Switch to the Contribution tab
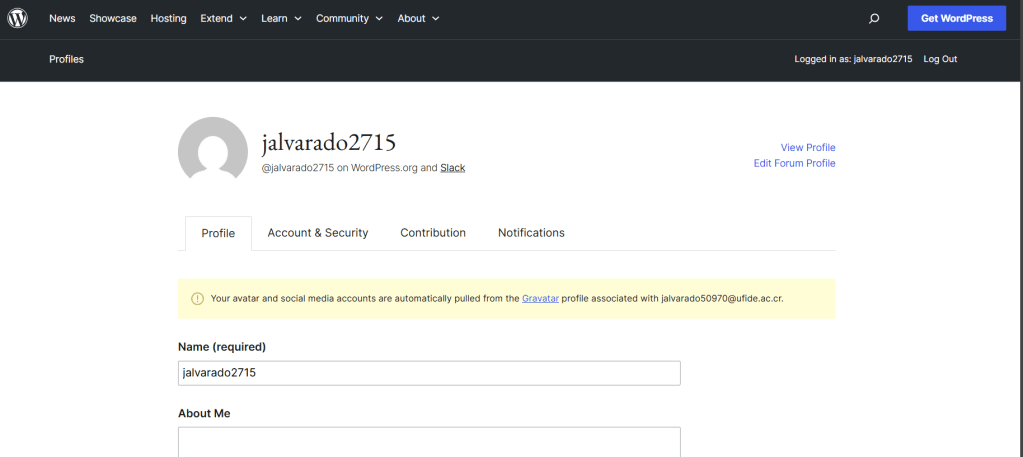Screen dimensions: 1023x457 click(433, 233)
